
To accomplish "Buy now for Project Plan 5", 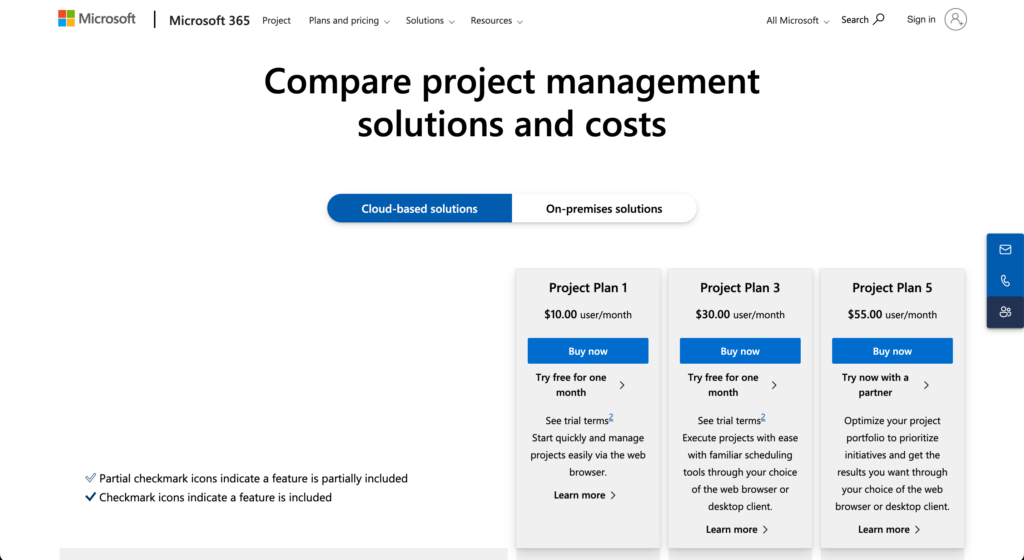I will tap(892, 350).
